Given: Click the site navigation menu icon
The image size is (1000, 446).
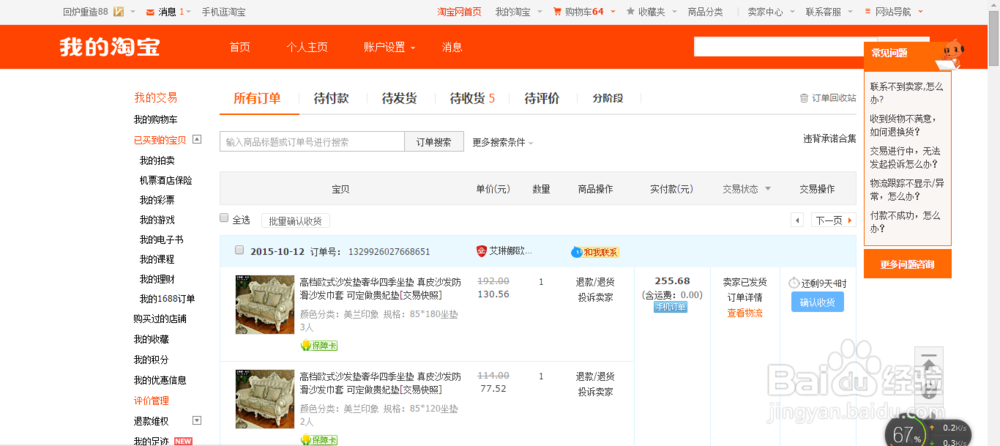Looking at the screenshot, I should pyautogui.click(x=867, y=11).
